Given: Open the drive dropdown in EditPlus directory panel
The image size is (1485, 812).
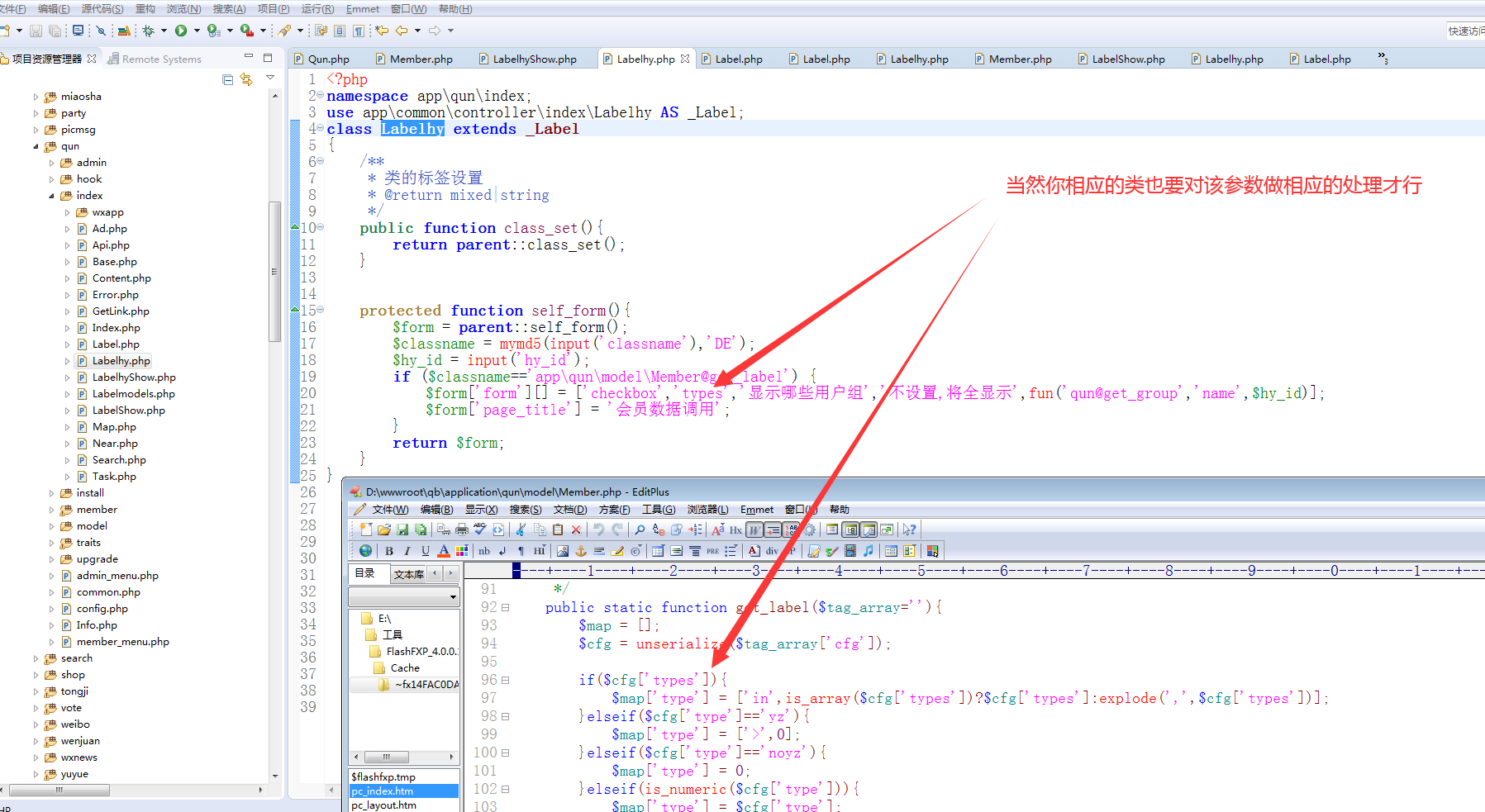Looking at the screenshot, I should (453, 596).
